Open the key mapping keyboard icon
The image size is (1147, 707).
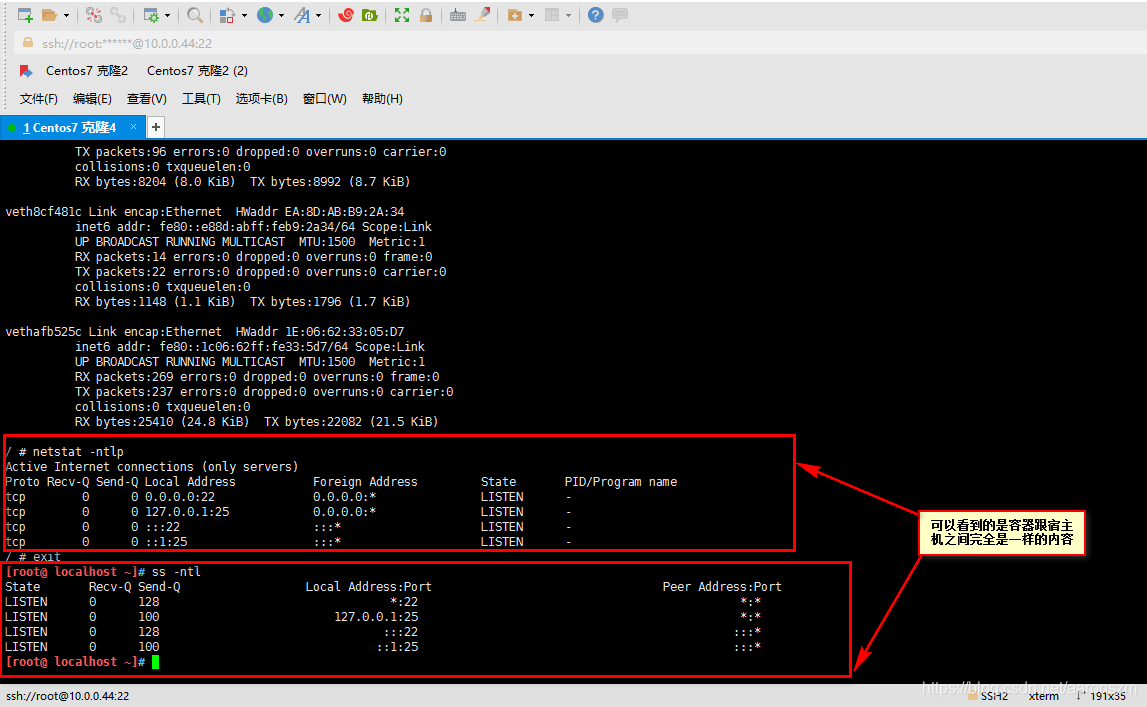point(458,15)
